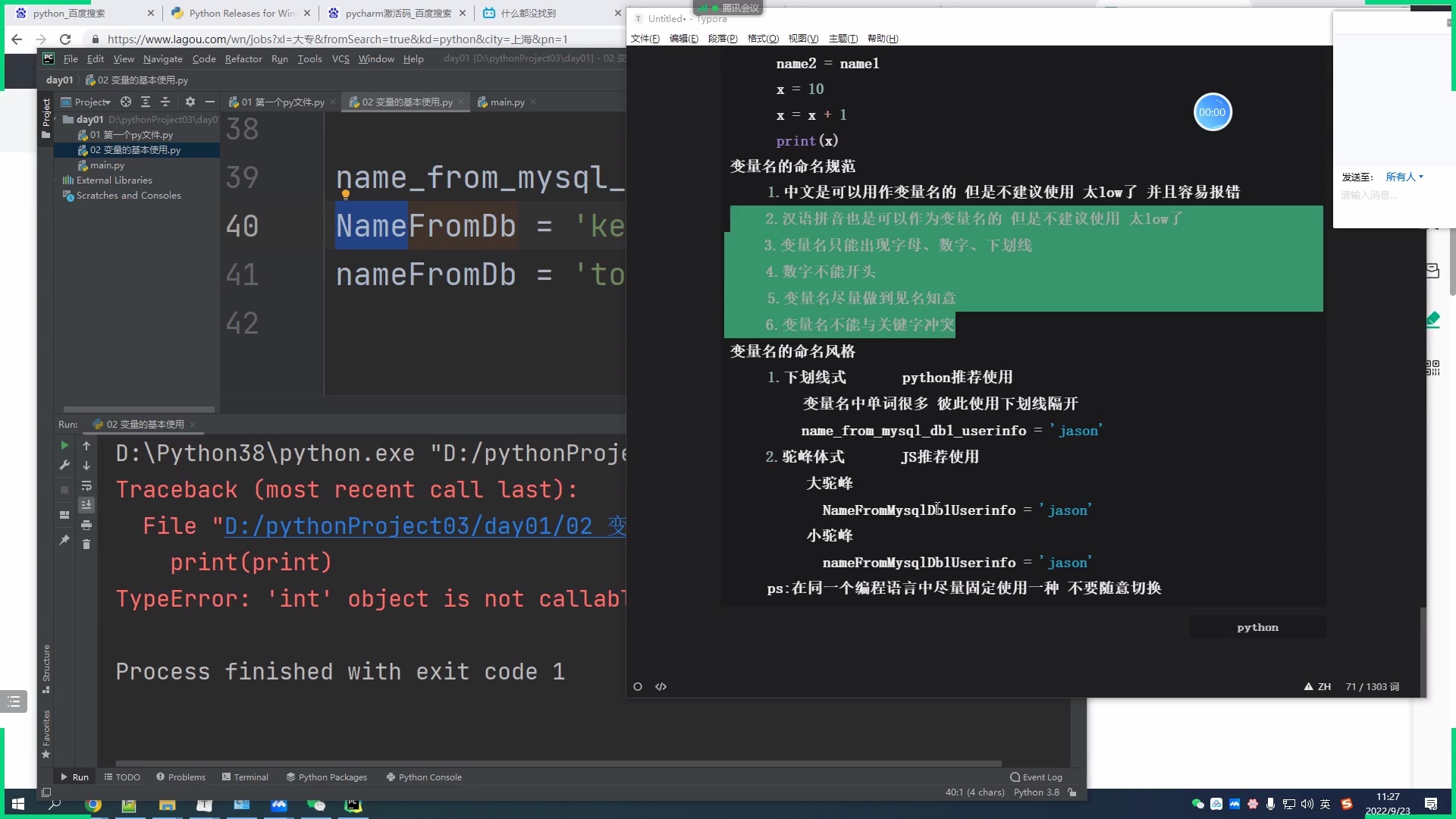The height and width of the screenshot is (819, 1456).
Task: Clear the Run console with the trash icon
Action: [x=86, y=543]
